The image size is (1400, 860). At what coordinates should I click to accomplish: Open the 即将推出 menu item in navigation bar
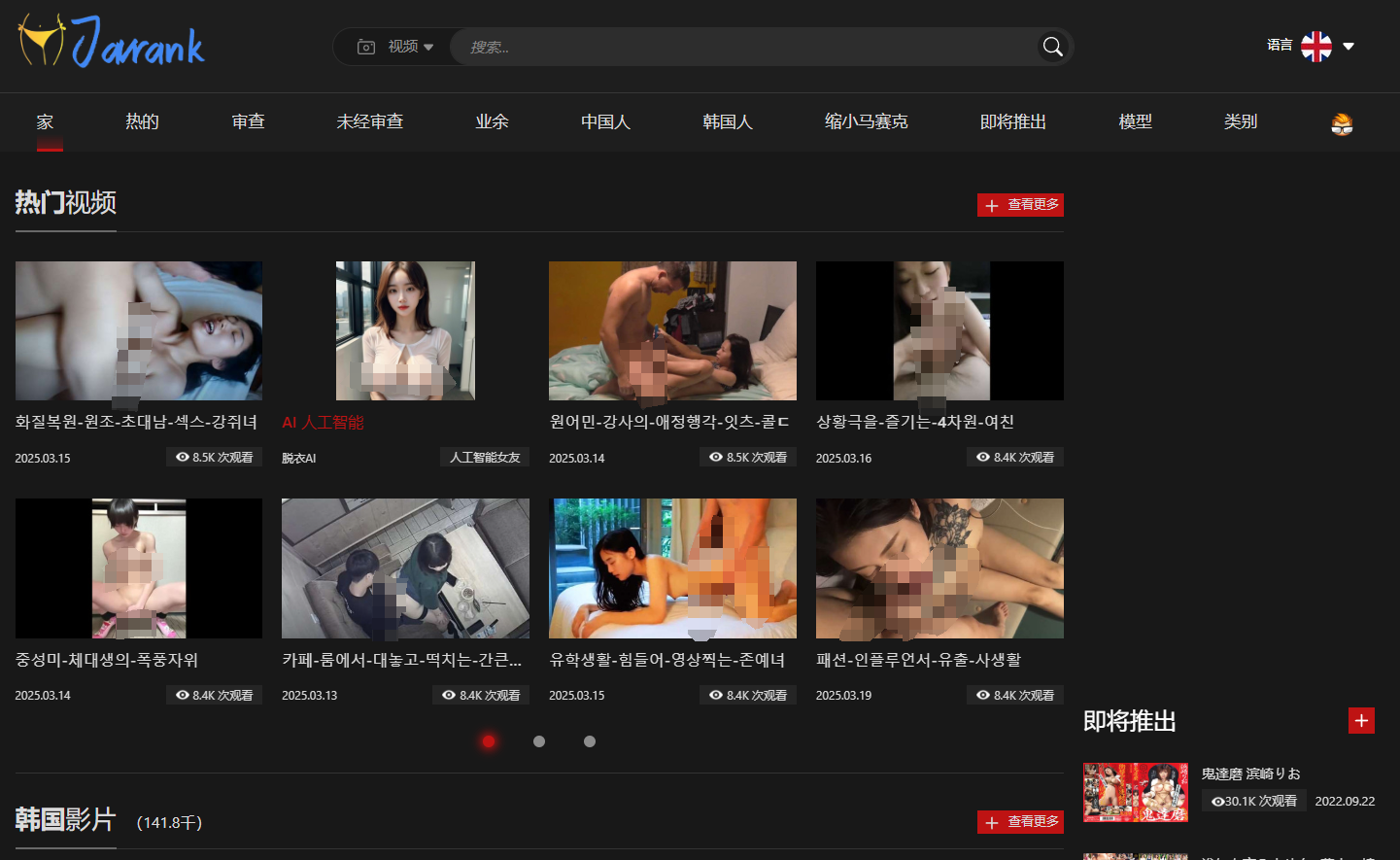(1013, 121)
